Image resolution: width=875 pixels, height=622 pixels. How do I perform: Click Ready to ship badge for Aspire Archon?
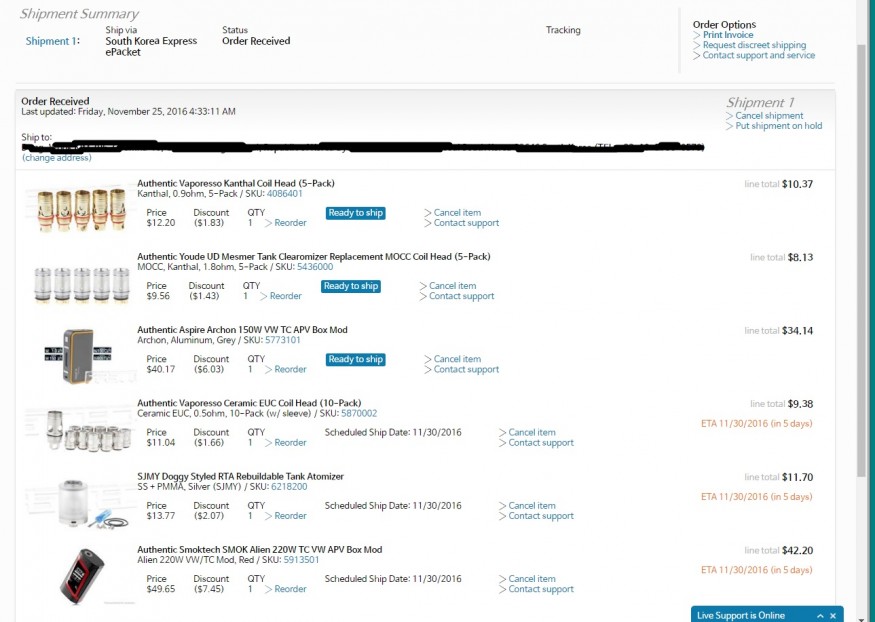pyautogui.click(x=355, y=359)
